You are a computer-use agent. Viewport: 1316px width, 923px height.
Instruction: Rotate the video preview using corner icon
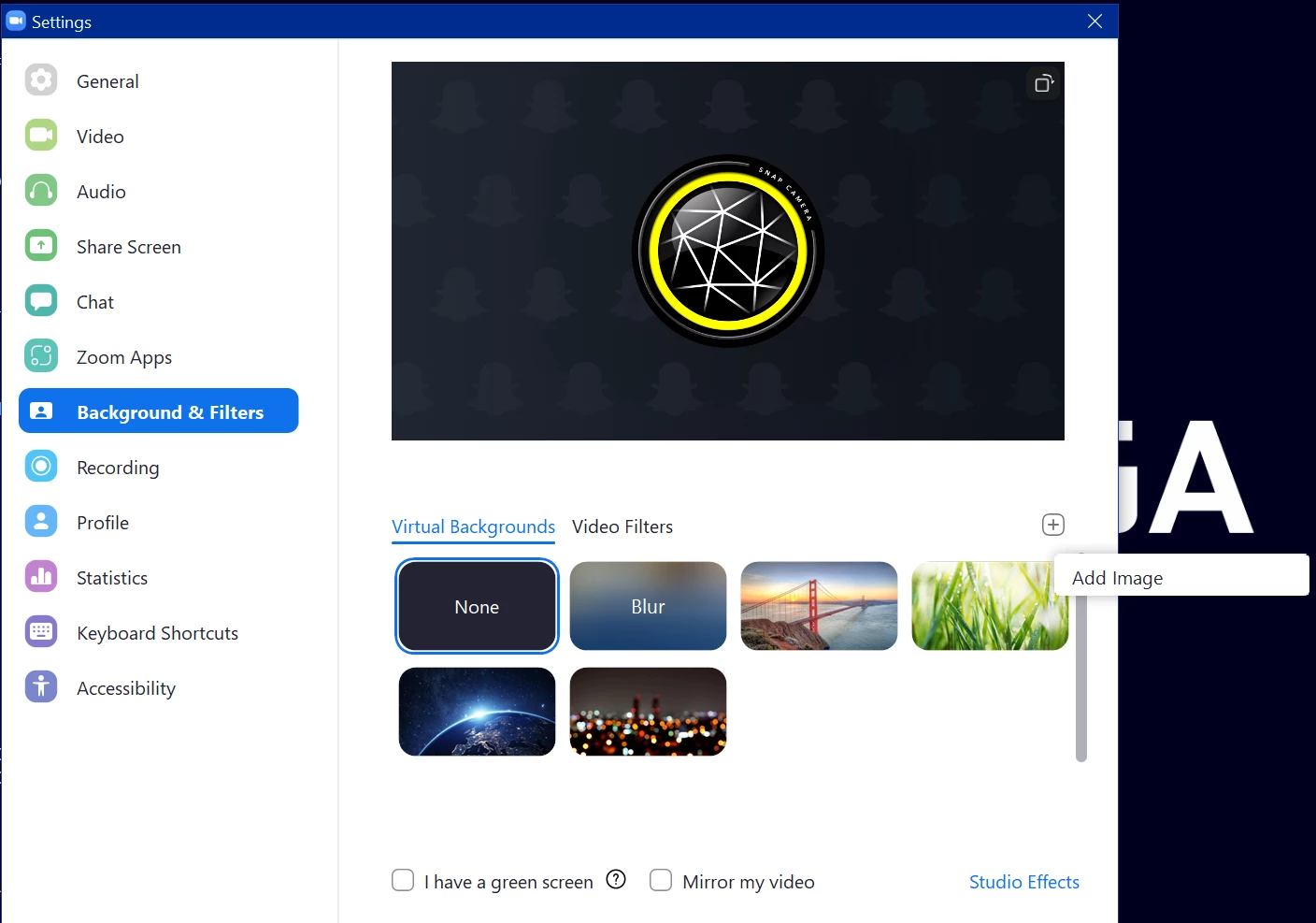coord(1044,83)
